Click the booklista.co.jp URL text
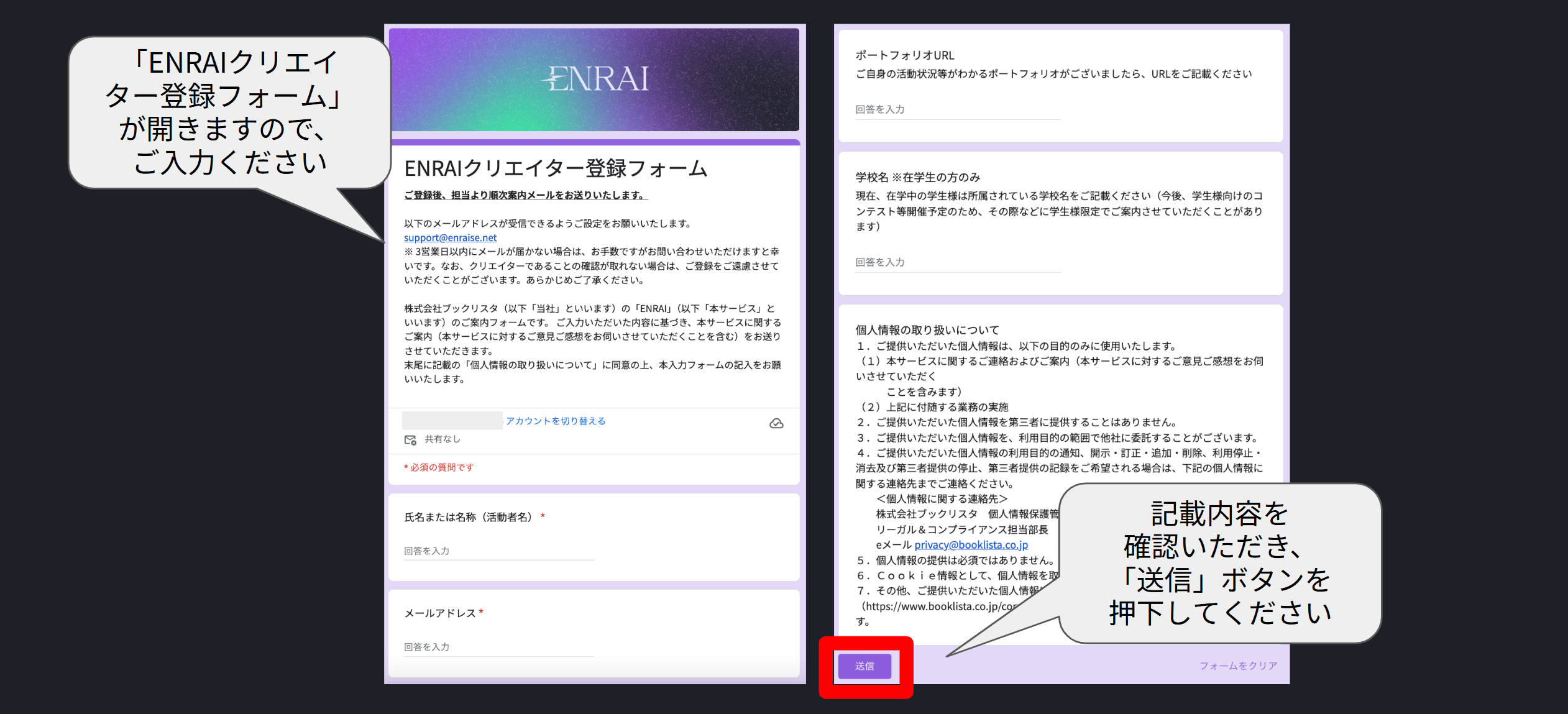1568x714 pixels. coord(940,606)
